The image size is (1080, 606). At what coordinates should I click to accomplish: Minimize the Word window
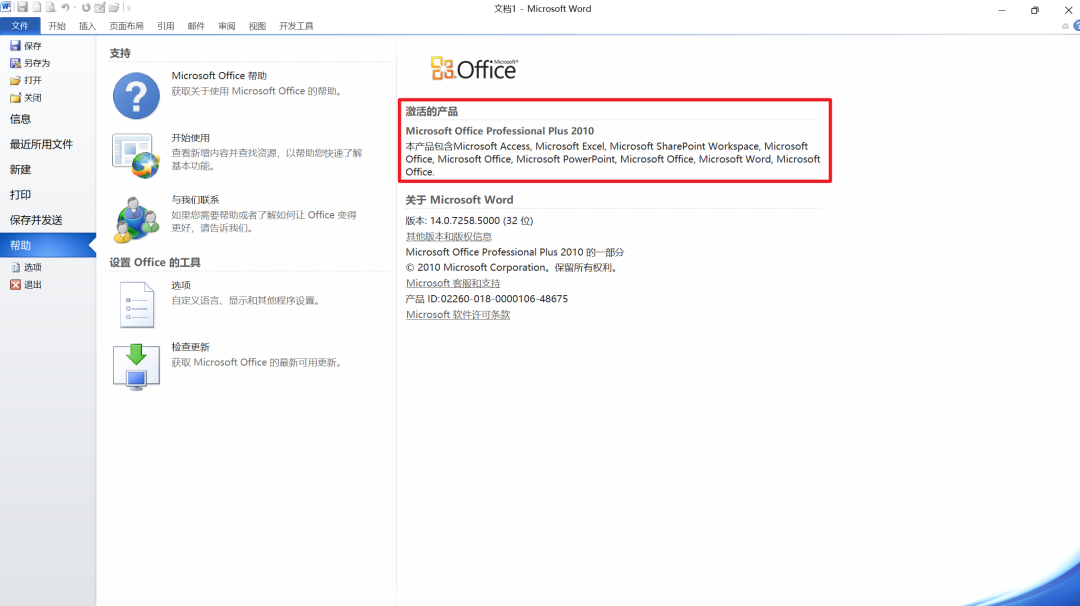pyautogui.click(x=1001, y=10)
